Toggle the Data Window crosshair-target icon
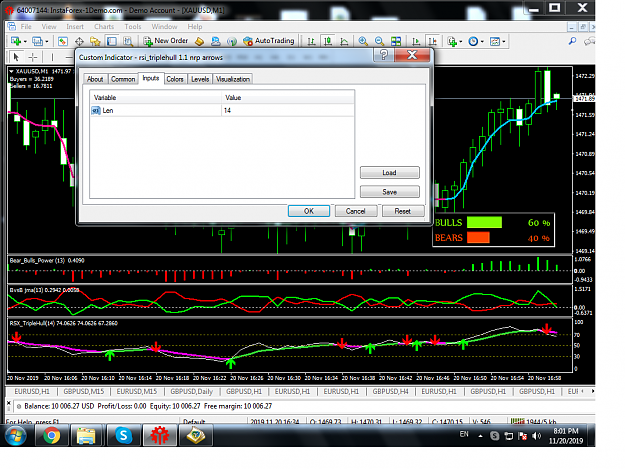Image resolution: width=625 pixels, height=469 pixels. click(79, 41)
